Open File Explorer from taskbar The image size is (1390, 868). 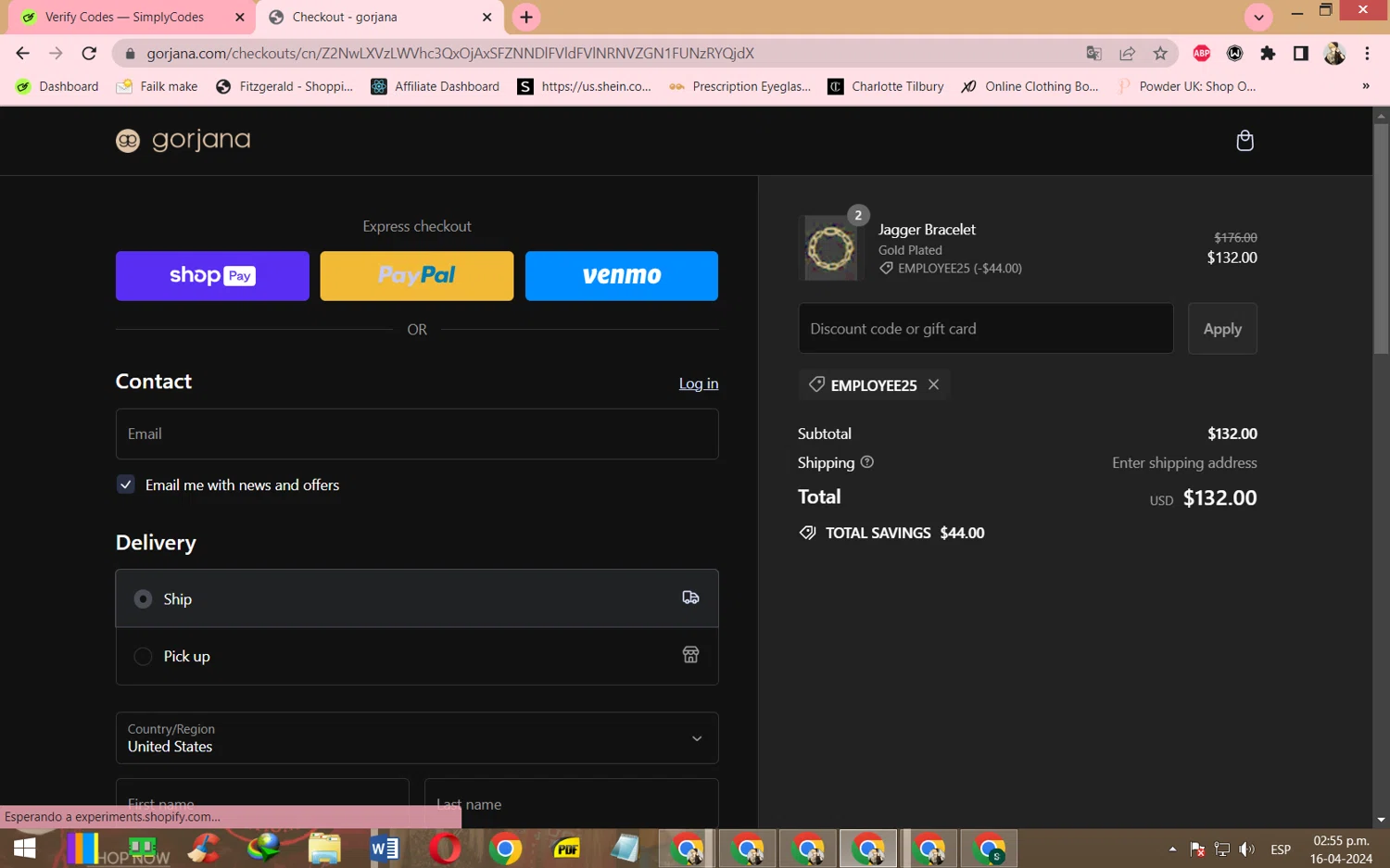324,849
